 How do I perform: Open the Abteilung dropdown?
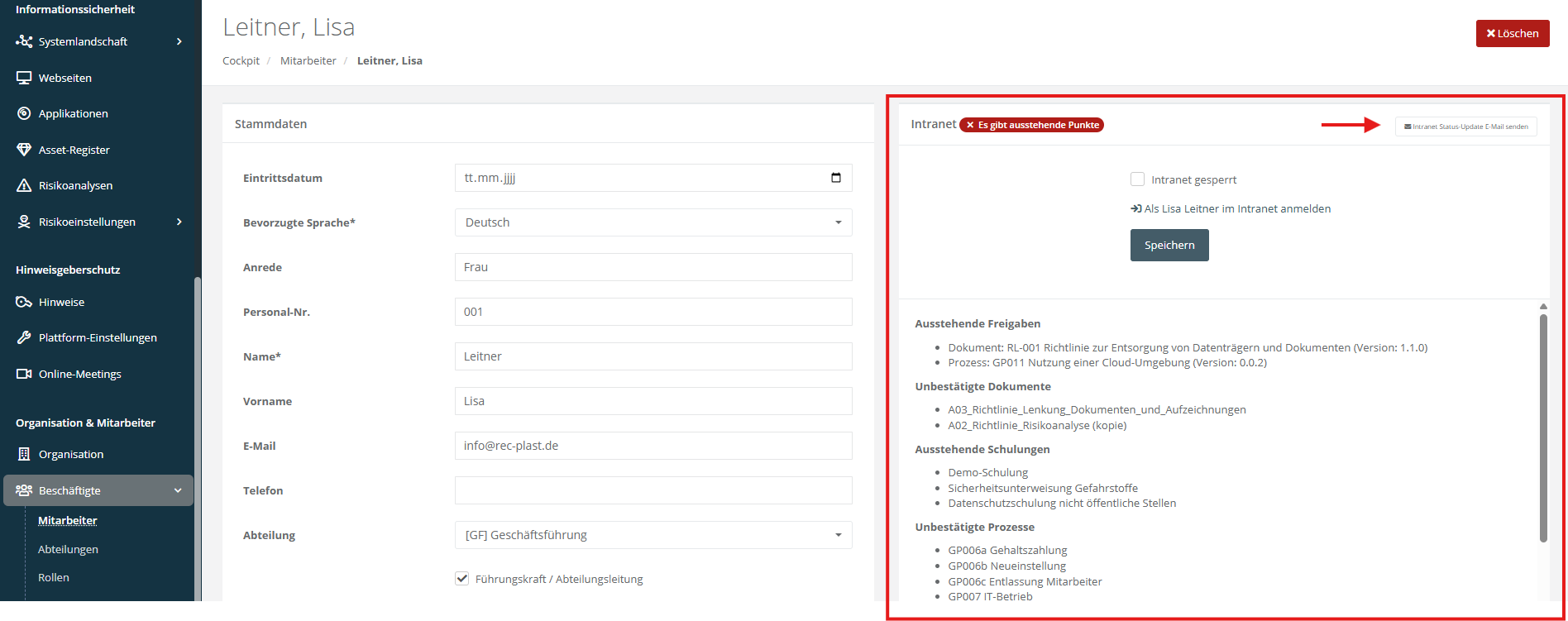pos(653,535)
